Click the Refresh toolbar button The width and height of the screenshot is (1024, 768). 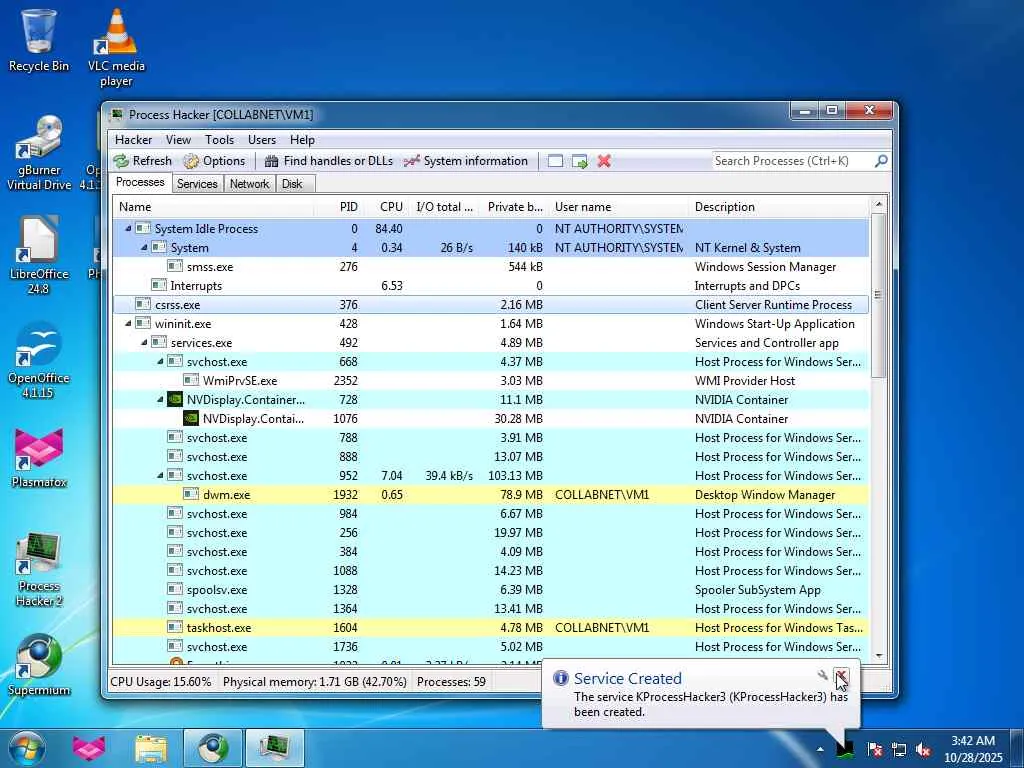[x=142, y=161]
